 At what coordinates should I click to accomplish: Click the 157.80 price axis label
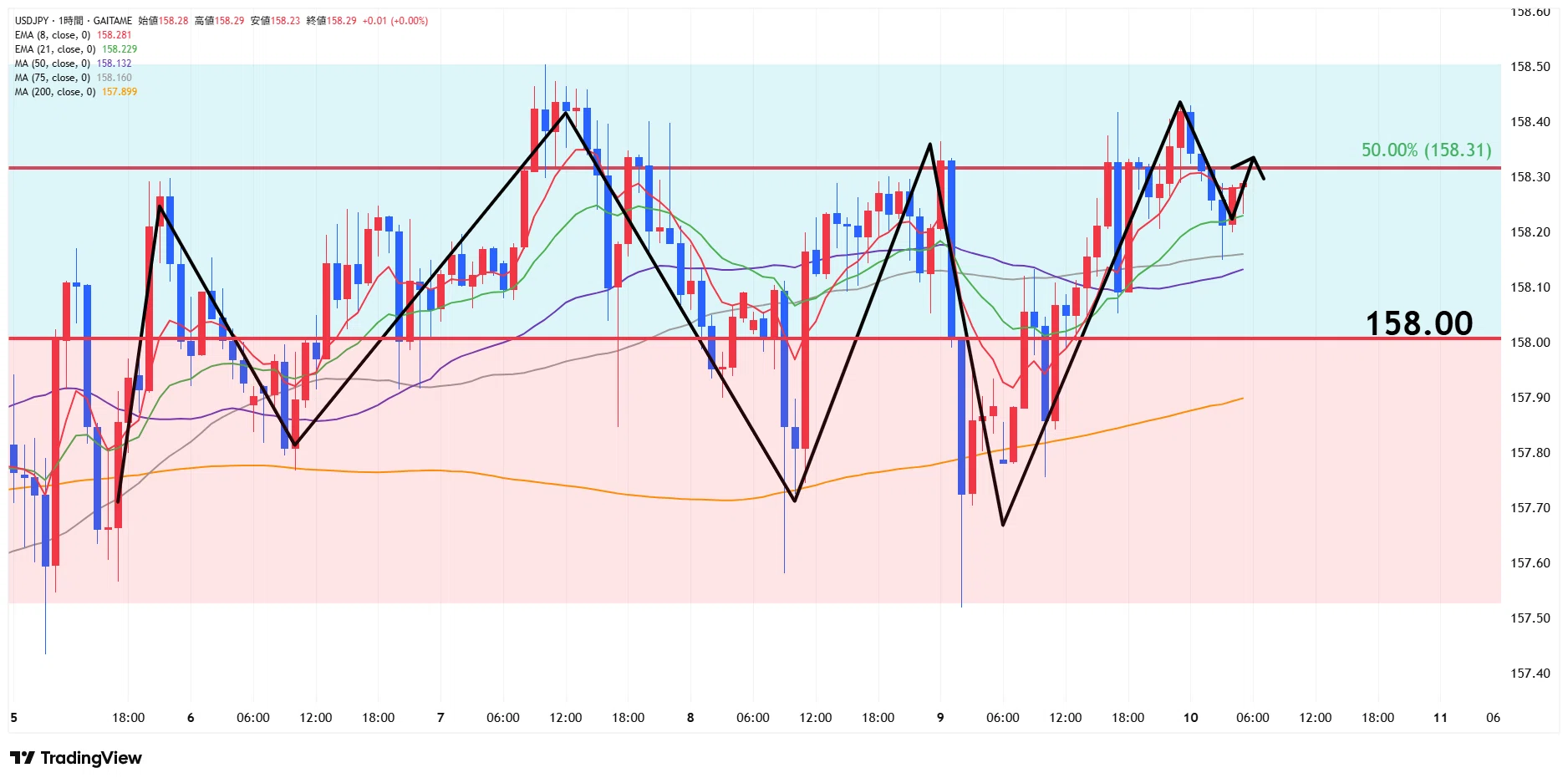(1530, 453)
